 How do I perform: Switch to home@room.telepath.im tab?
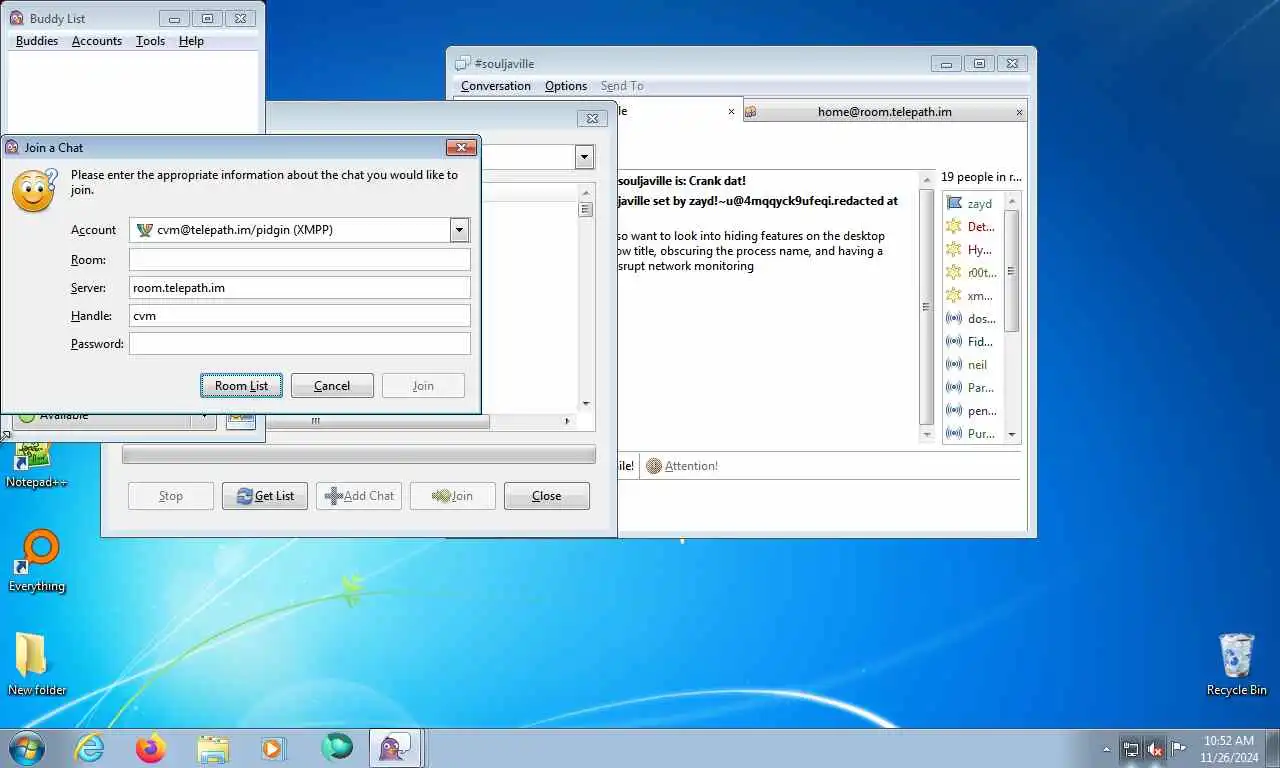pyautogui.click(x=884, y=112)
